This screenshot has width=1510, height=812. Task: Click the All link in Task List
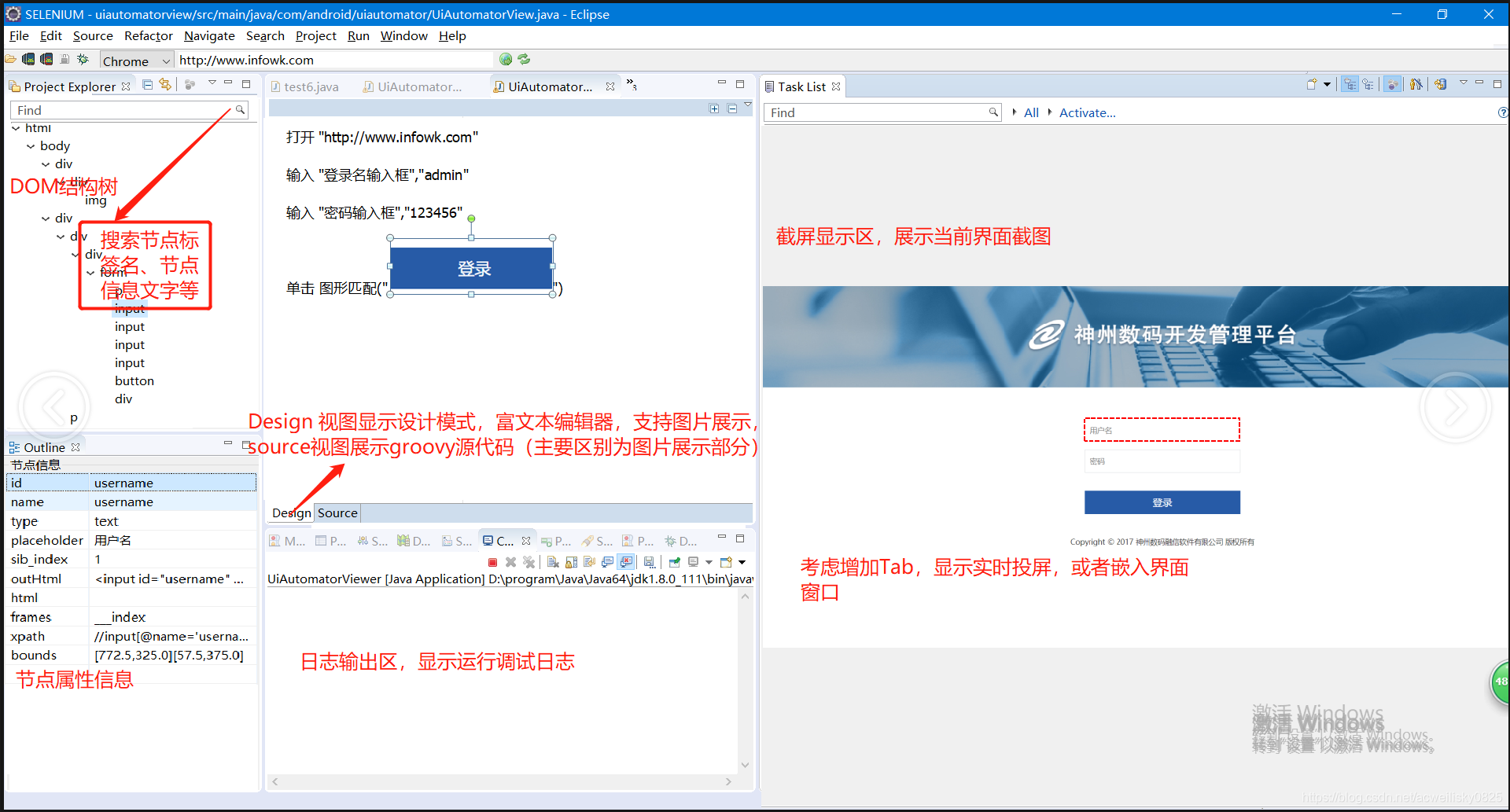[1031, 113]
